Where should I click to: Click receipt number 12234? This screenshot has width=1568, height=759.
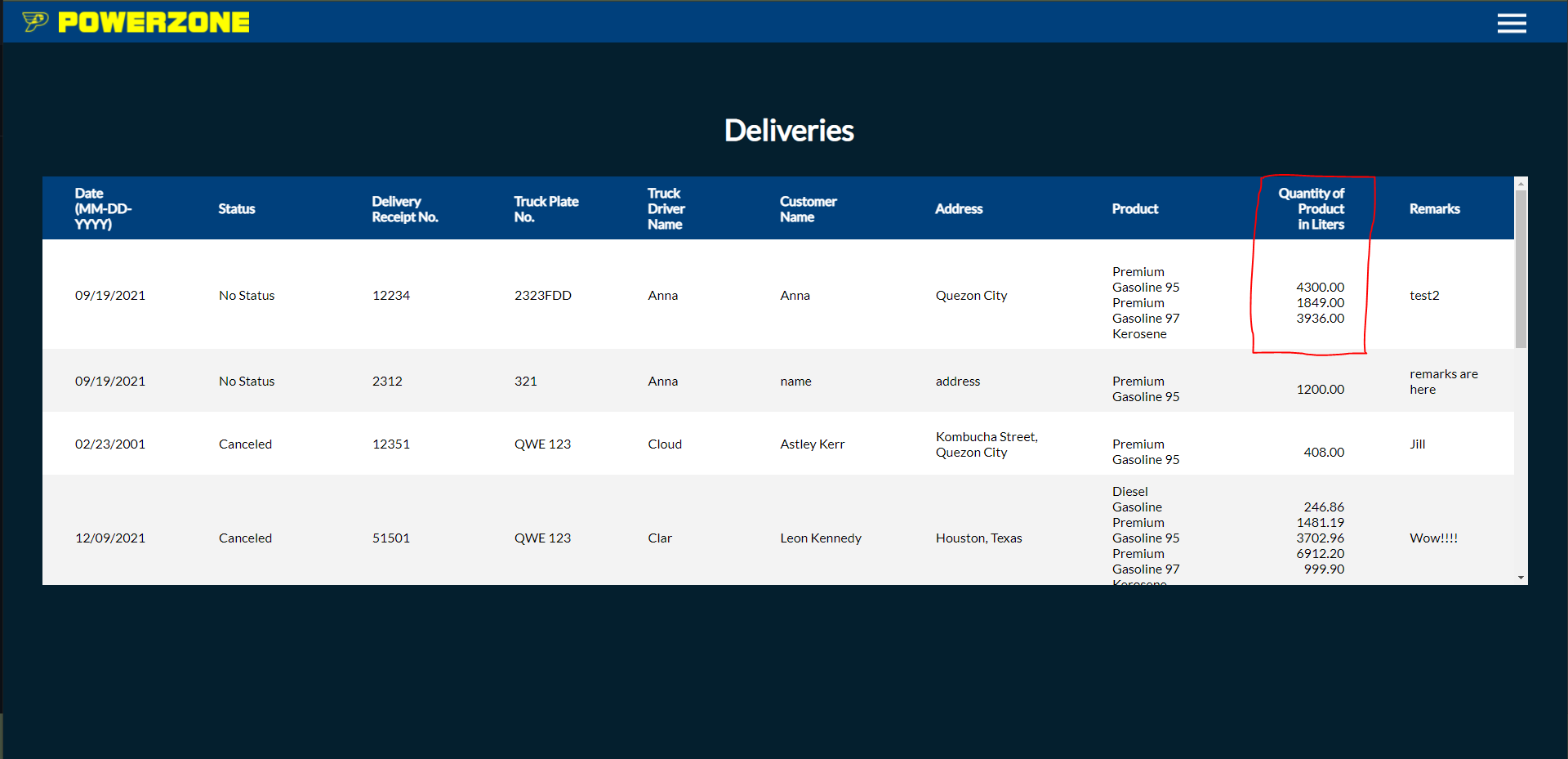[x=391, y=296]
